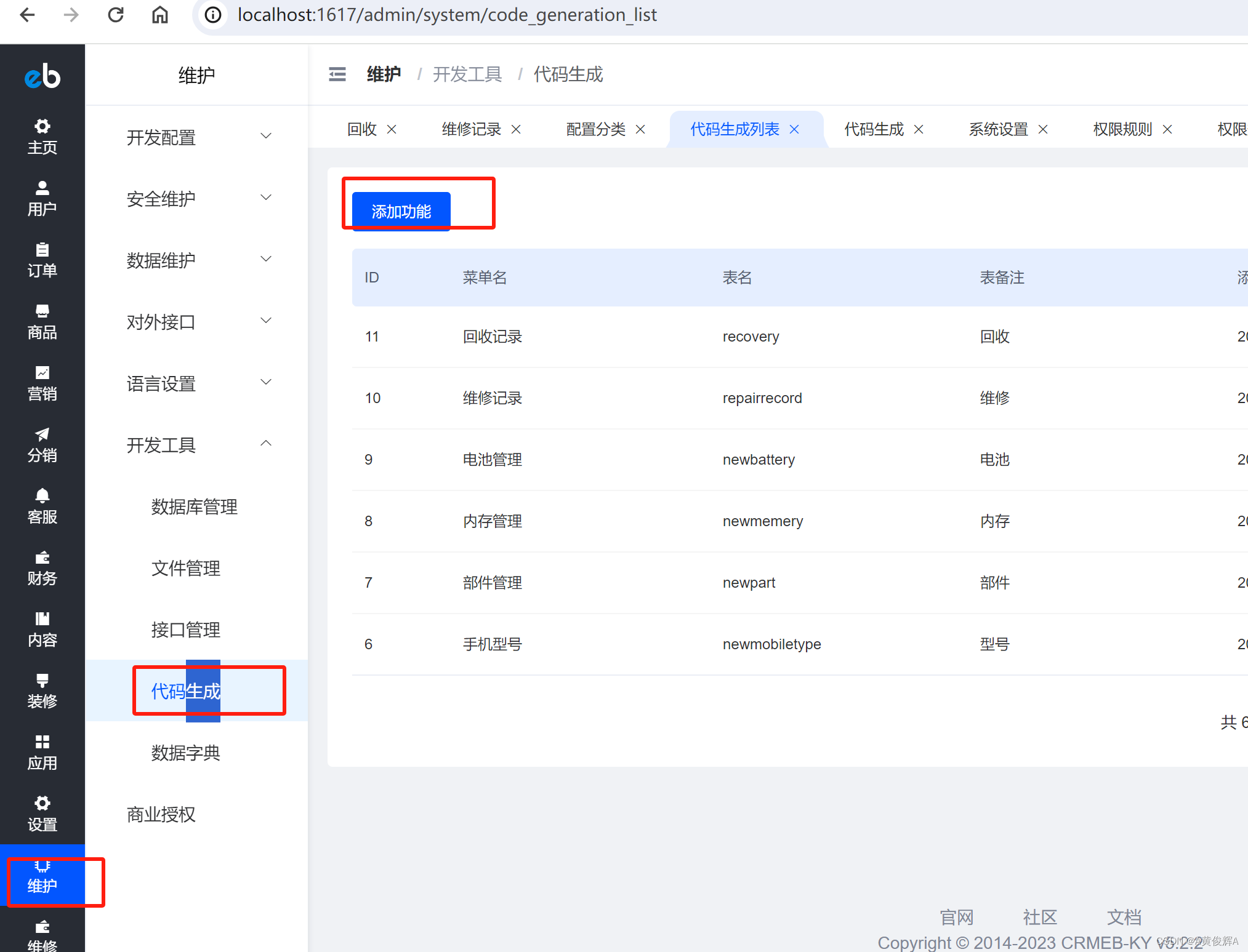The width and height of the screenshot is (1248, 952).
Task: Open the 社区 footer link
Action: pyautogui.click(x=1041, y=917)
